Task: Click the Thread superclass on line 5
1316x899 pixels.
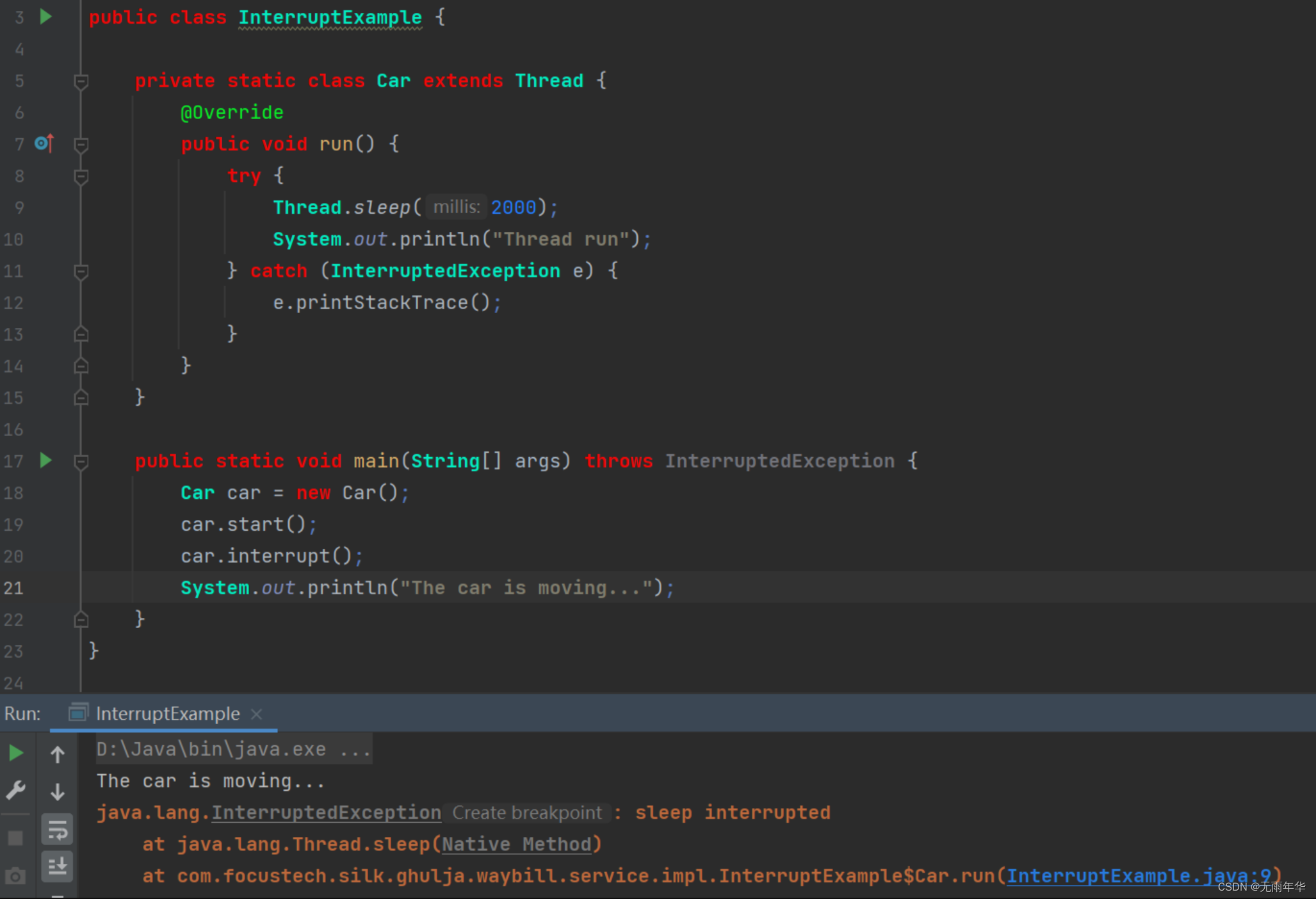Action: (x=549, y=81)
